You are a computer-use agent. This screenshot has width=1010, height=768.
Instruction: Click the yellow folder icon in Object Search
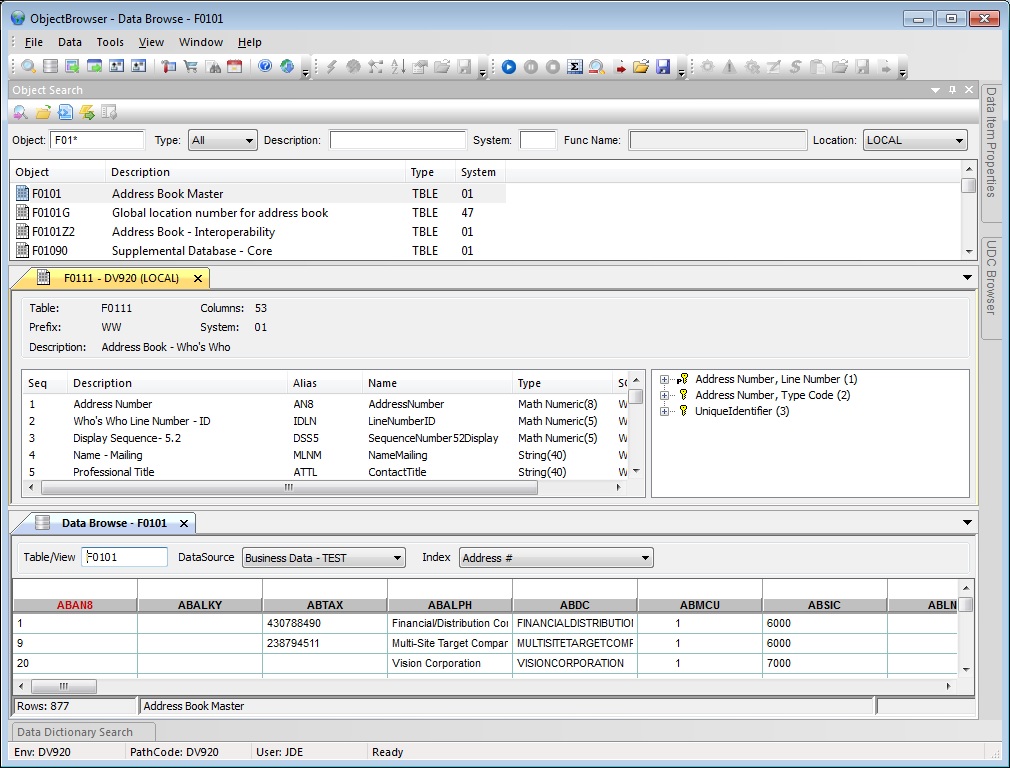pyautogui.click(x=43, y=112)
